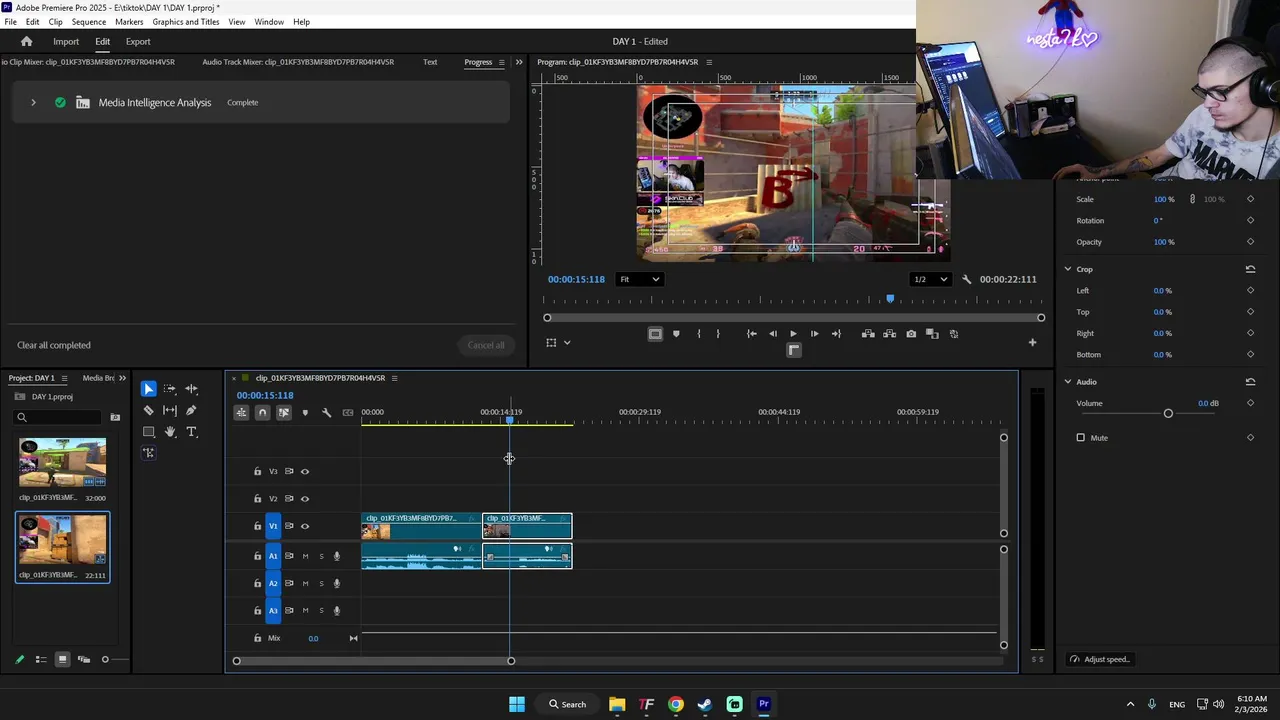Open the 1/2 playback resolution dropdown

click(x=930, y=279)
